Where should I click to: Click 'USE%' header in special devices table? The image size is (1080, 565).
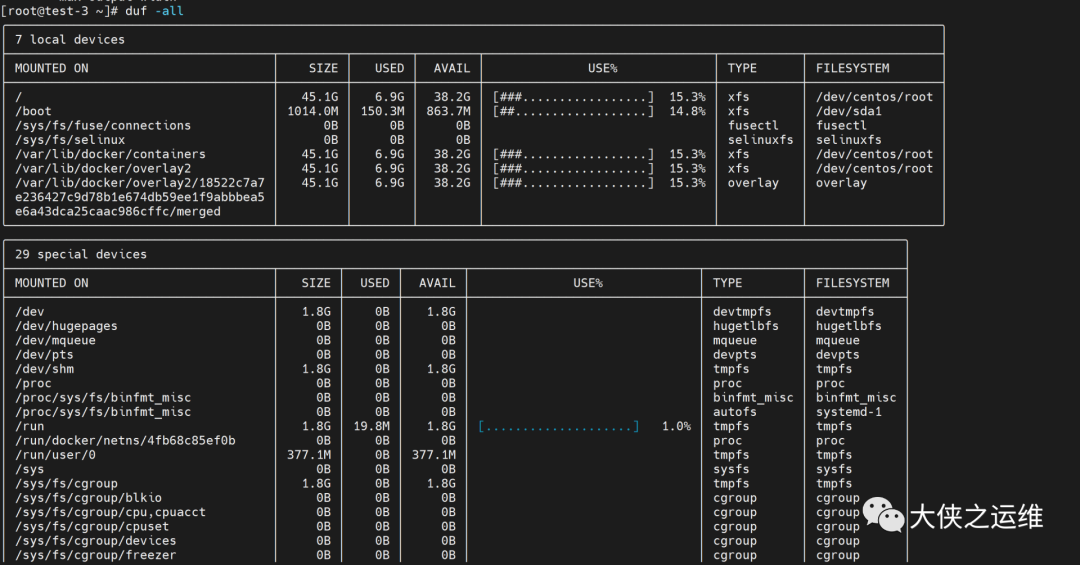click(x=588, y=283)
